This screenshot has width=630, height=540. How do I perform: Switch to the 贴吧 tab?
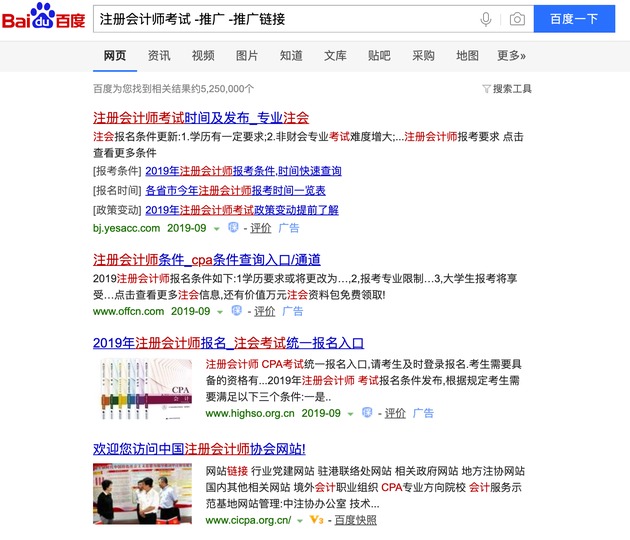[x=379, y=55]
